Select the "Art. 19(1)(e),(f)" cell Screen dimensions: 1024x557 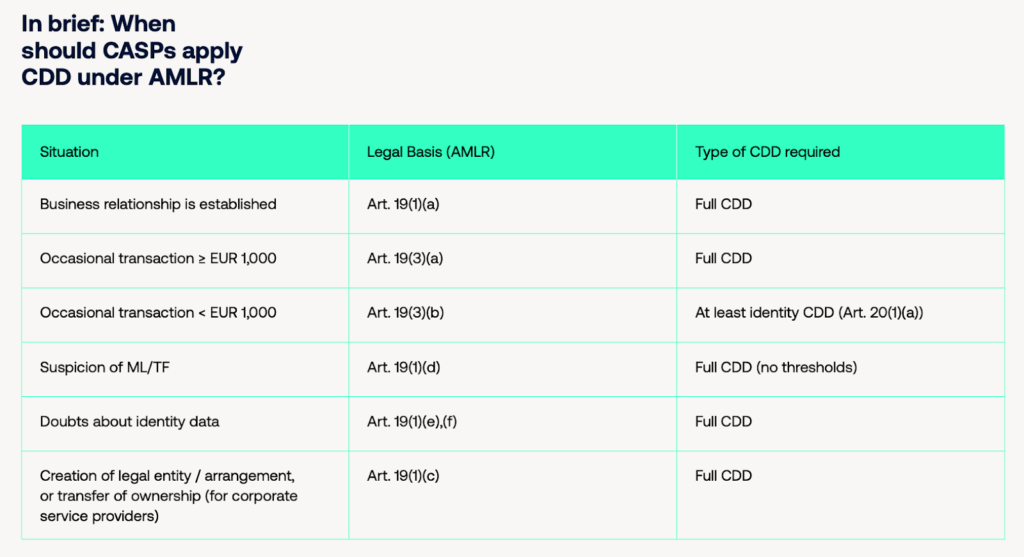(x=412, y=421)
